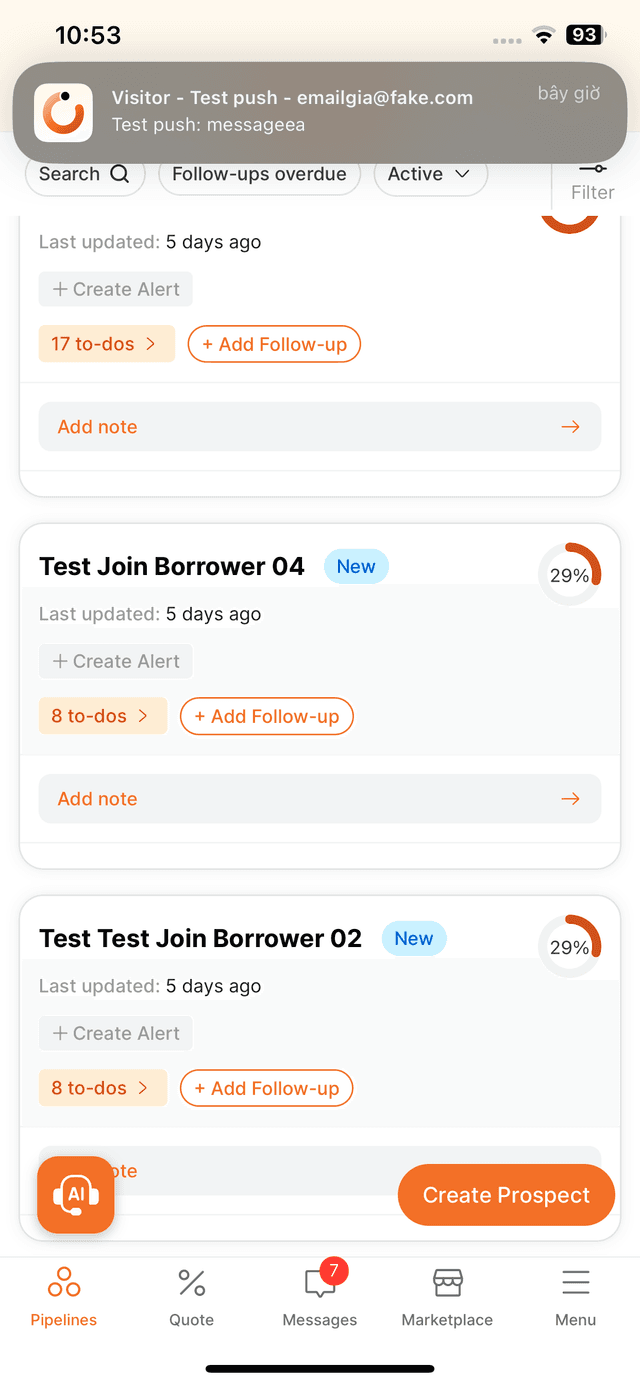This screenshot has width=640, height=1385.
Task: Open the Test Test Join Borrower 02 card title
Action: coord(200,939)
